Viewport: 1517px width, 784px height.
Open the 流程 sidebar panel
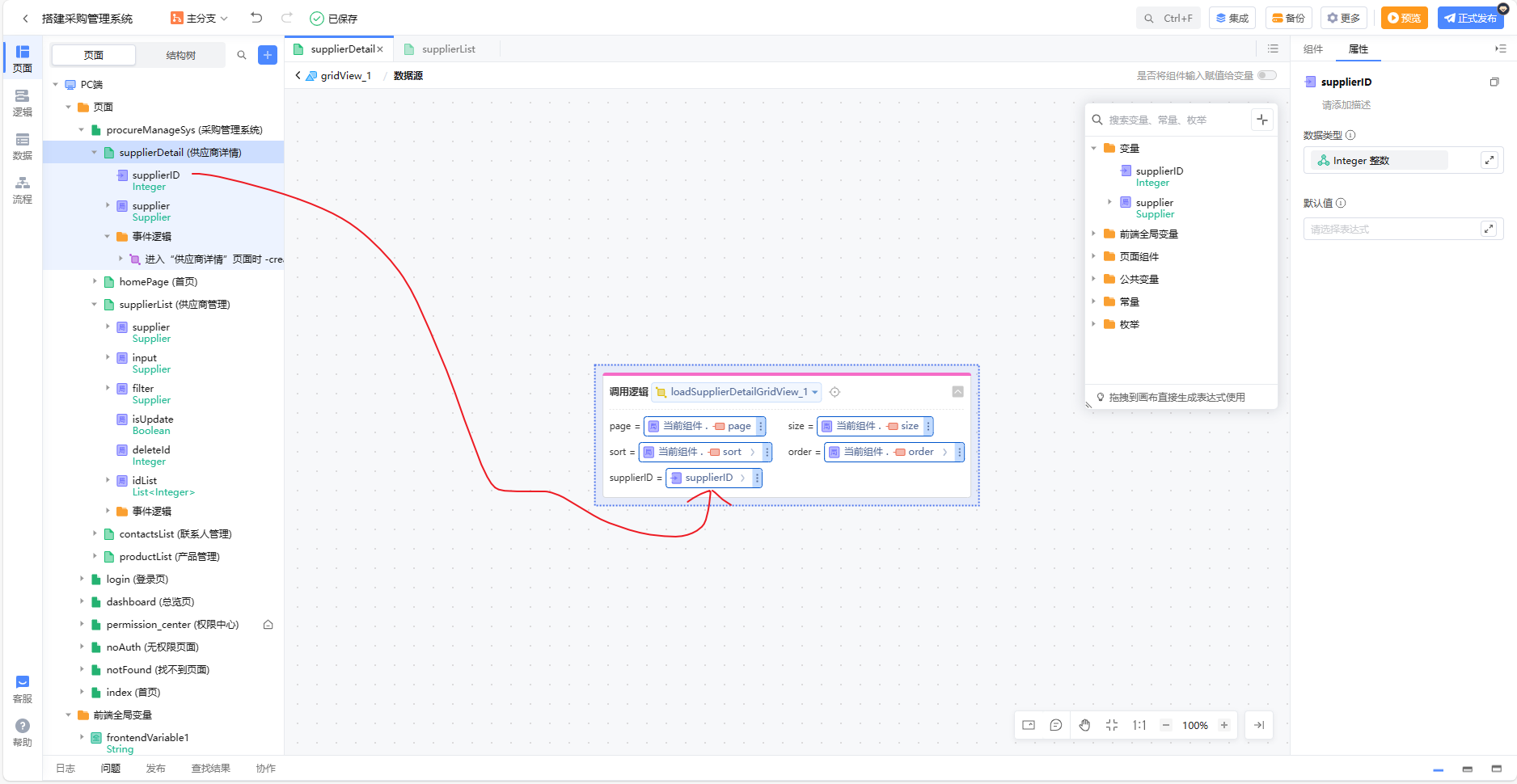[23, 190]
